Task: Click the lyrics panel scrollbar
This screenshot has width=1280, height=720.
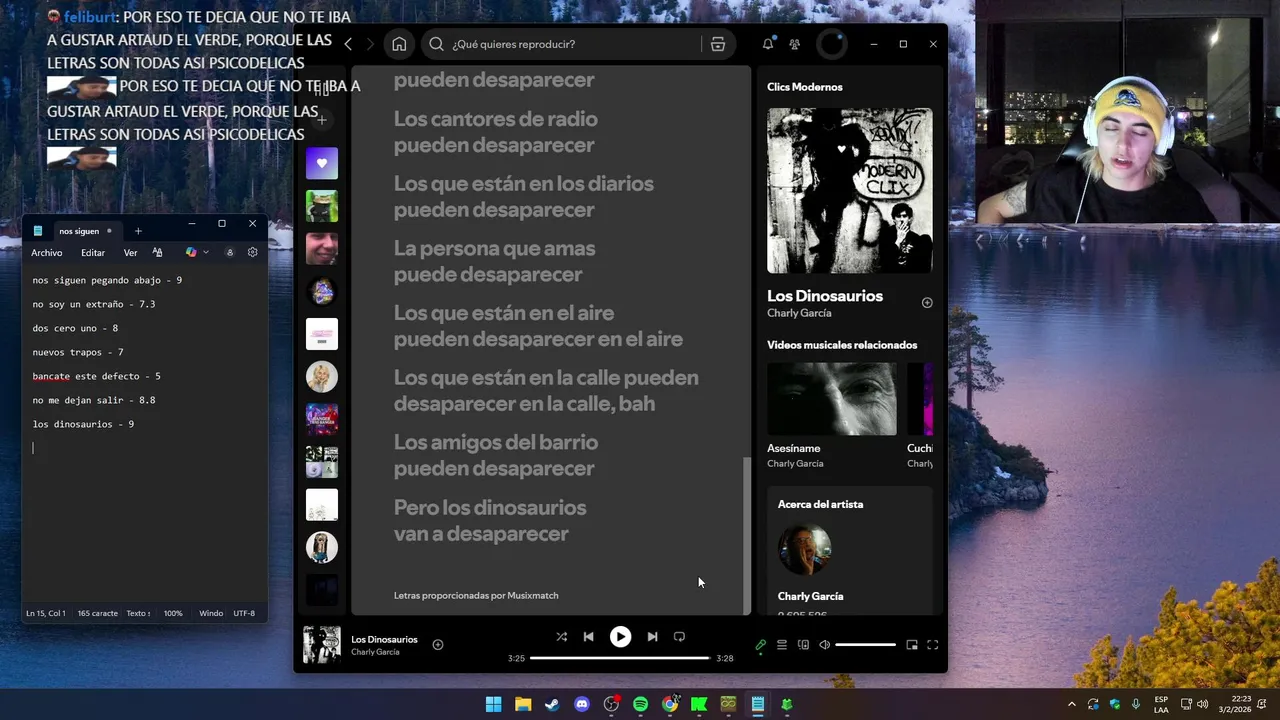Action: click(746, 535)
